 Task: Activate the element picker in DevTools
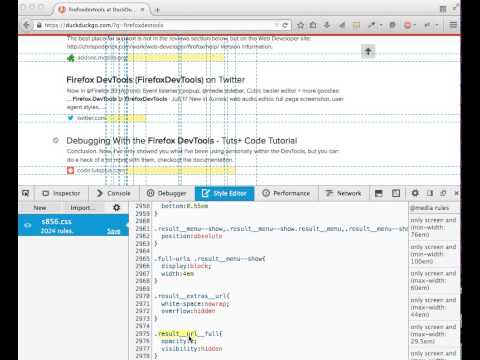click(26, 193)
